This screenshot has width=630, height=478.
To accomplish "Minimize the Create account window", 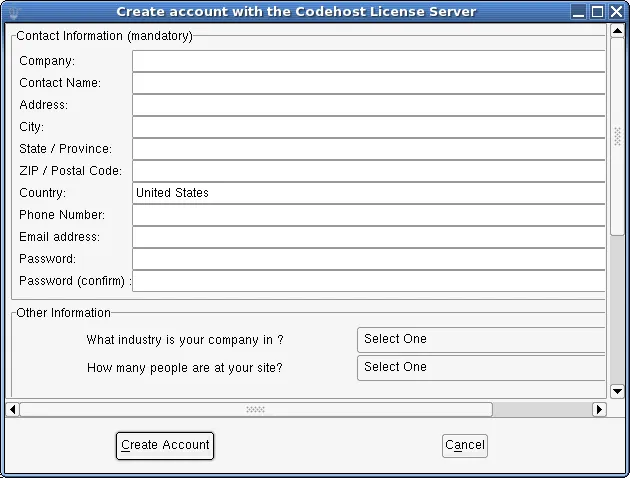I will click(578, 12).
